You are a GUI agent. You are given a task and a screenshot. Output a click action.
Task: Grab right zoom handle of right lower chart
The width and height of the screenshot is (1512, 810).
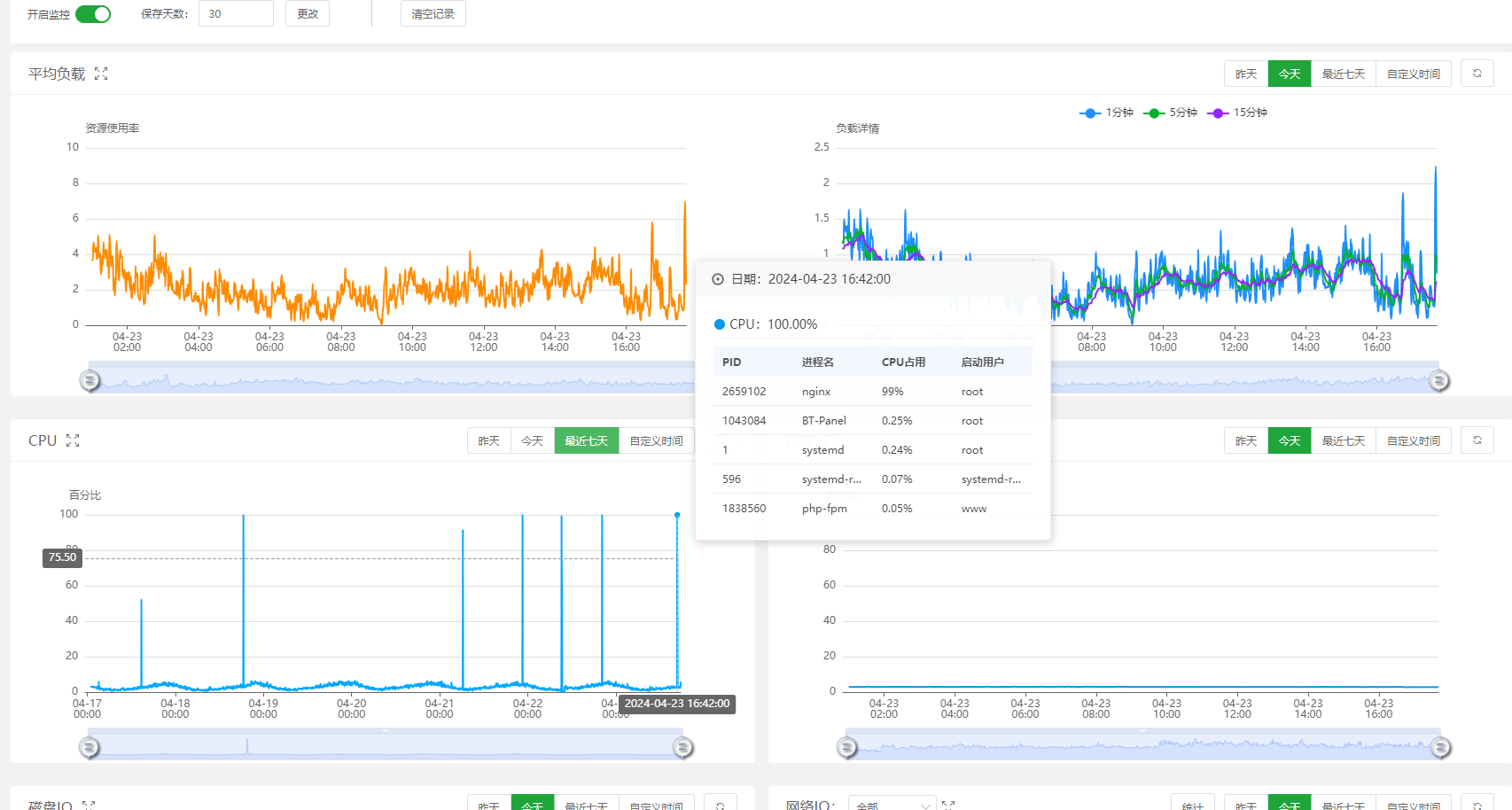[x=1441, y=748]
